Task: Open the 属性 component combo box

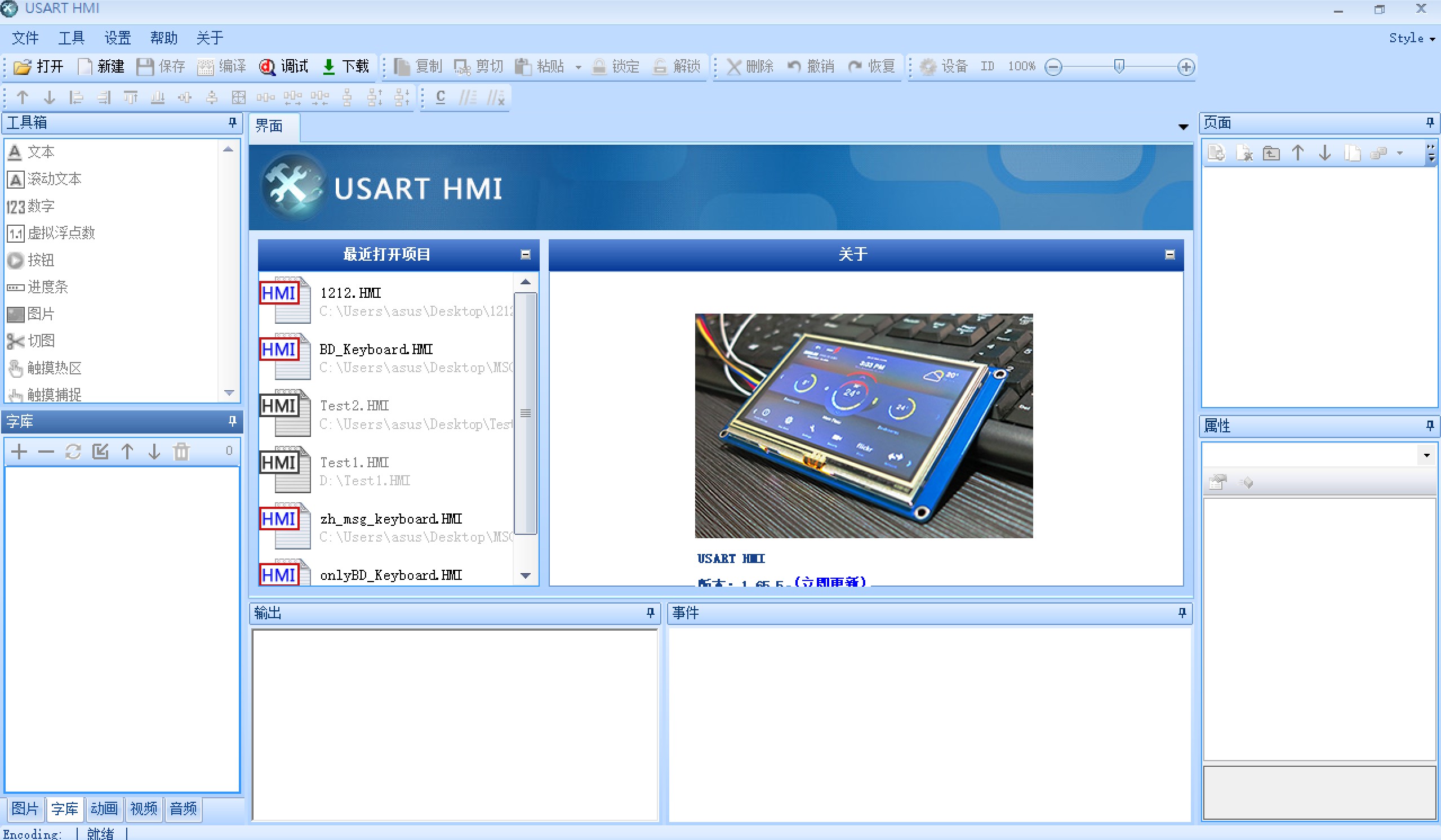Action: point(1320,455)
